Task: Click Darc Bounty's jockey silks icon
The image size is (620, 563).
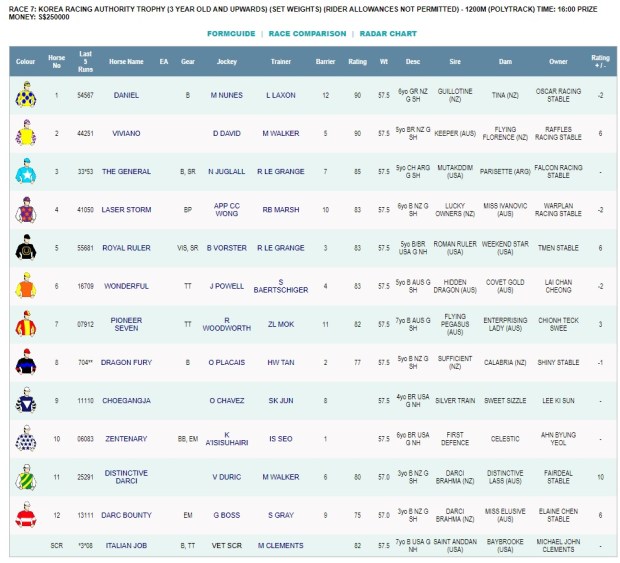Action: click(x=26, y=515)
